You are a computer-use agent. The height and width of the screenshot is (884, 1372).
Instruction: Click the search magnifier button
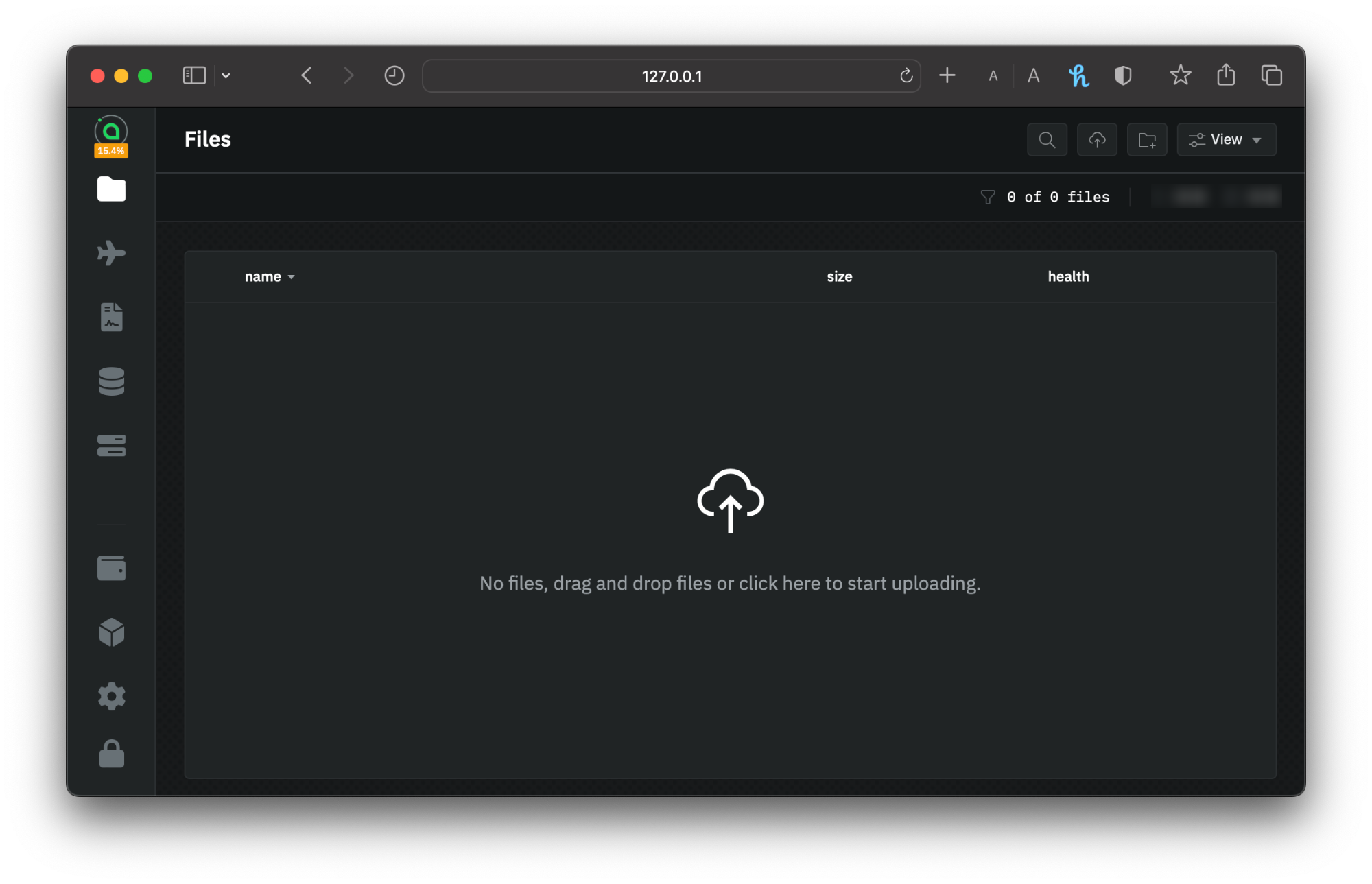1047,140
